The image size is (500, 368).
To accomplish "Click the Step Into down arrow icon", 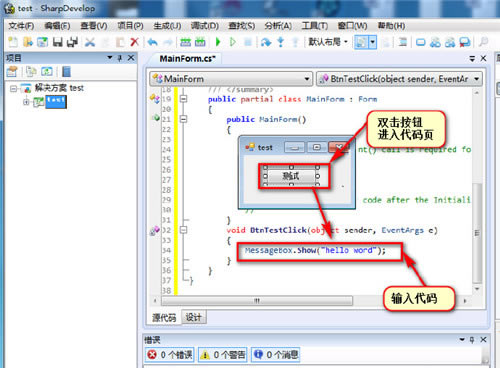I will 281,42.
